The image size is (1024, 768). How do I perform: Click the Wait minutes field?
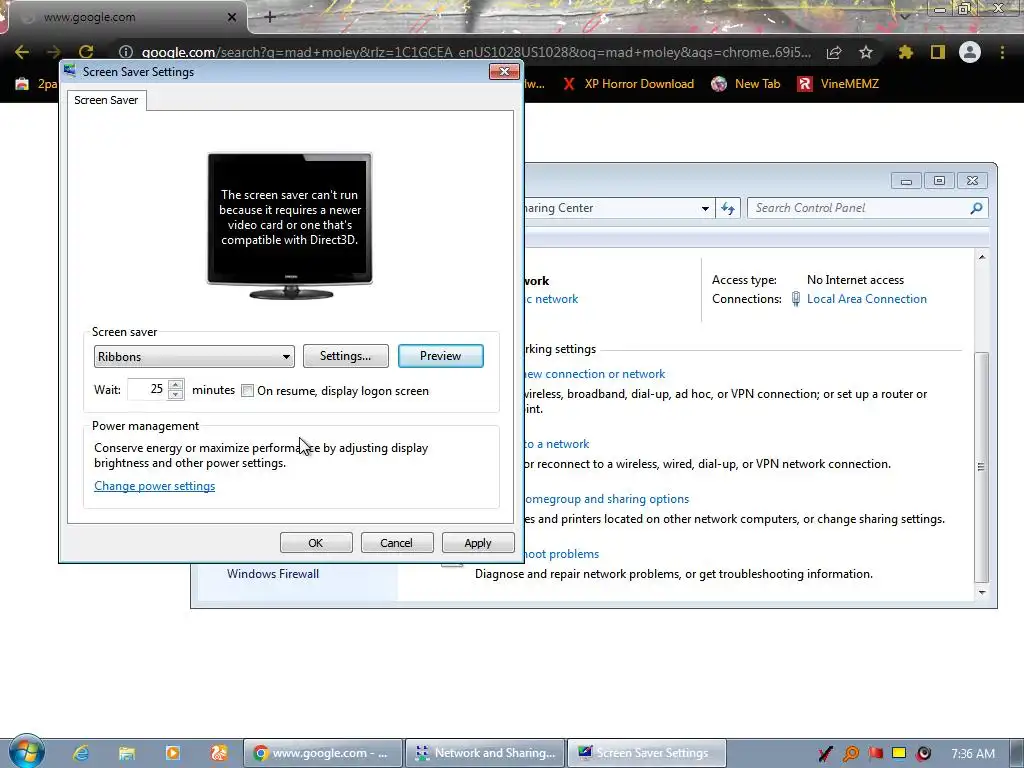[147, 389]
